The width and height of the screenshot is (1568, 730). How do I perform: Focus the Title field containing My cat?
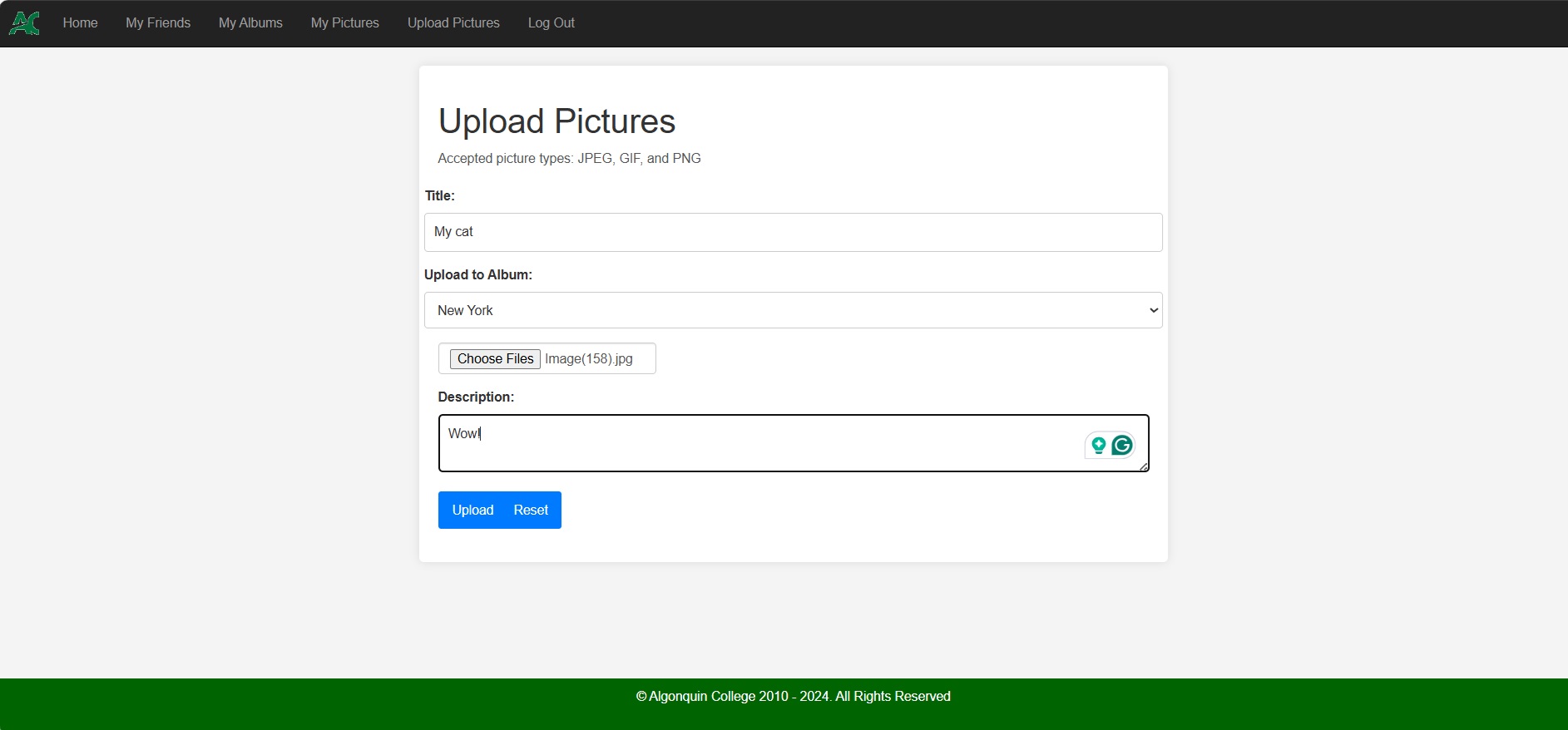pyautogui.click(x=793, y=232)
